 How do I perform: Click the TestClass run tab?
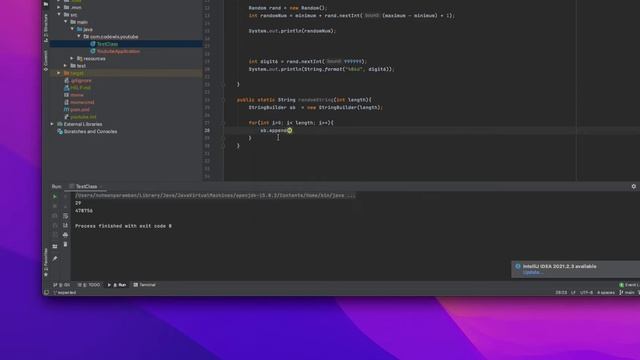[86, 187]
